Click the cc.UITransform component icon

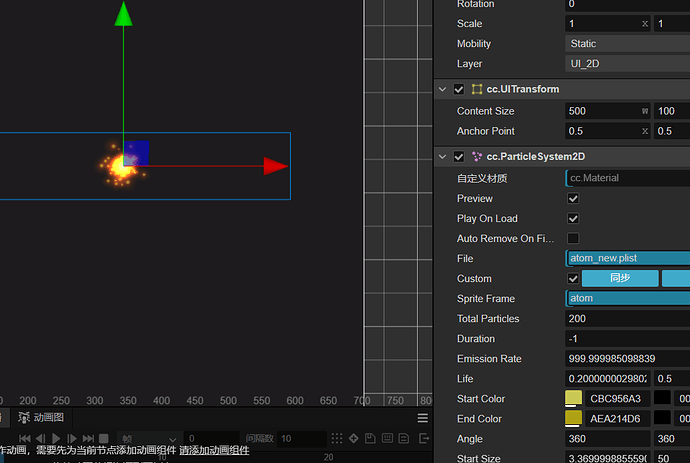(x=477, y=89)
